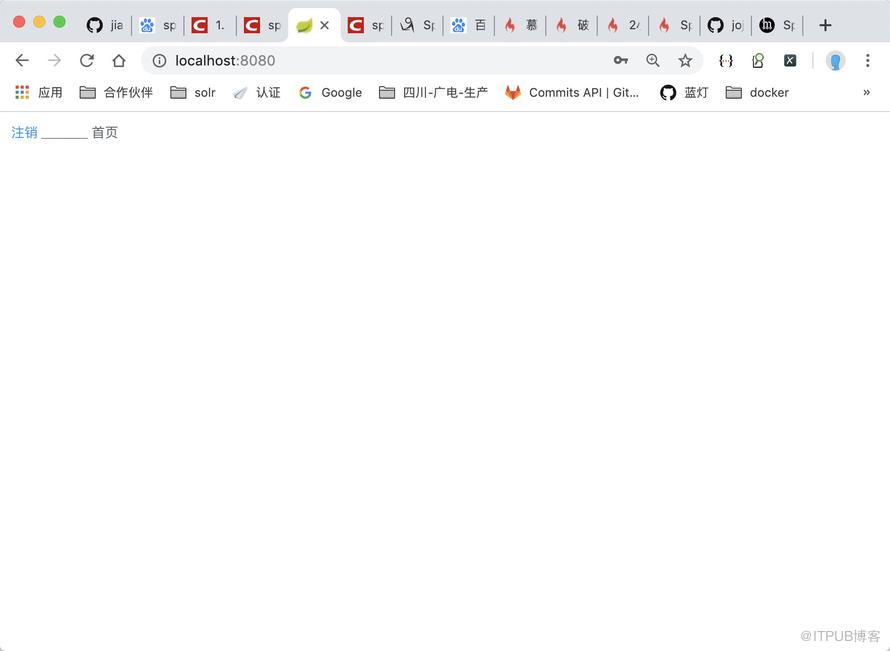The width and height of the screenshot is (890, 651).
Task: Switch to the GitHub tab labeled jo
Action: coord(726,25)
